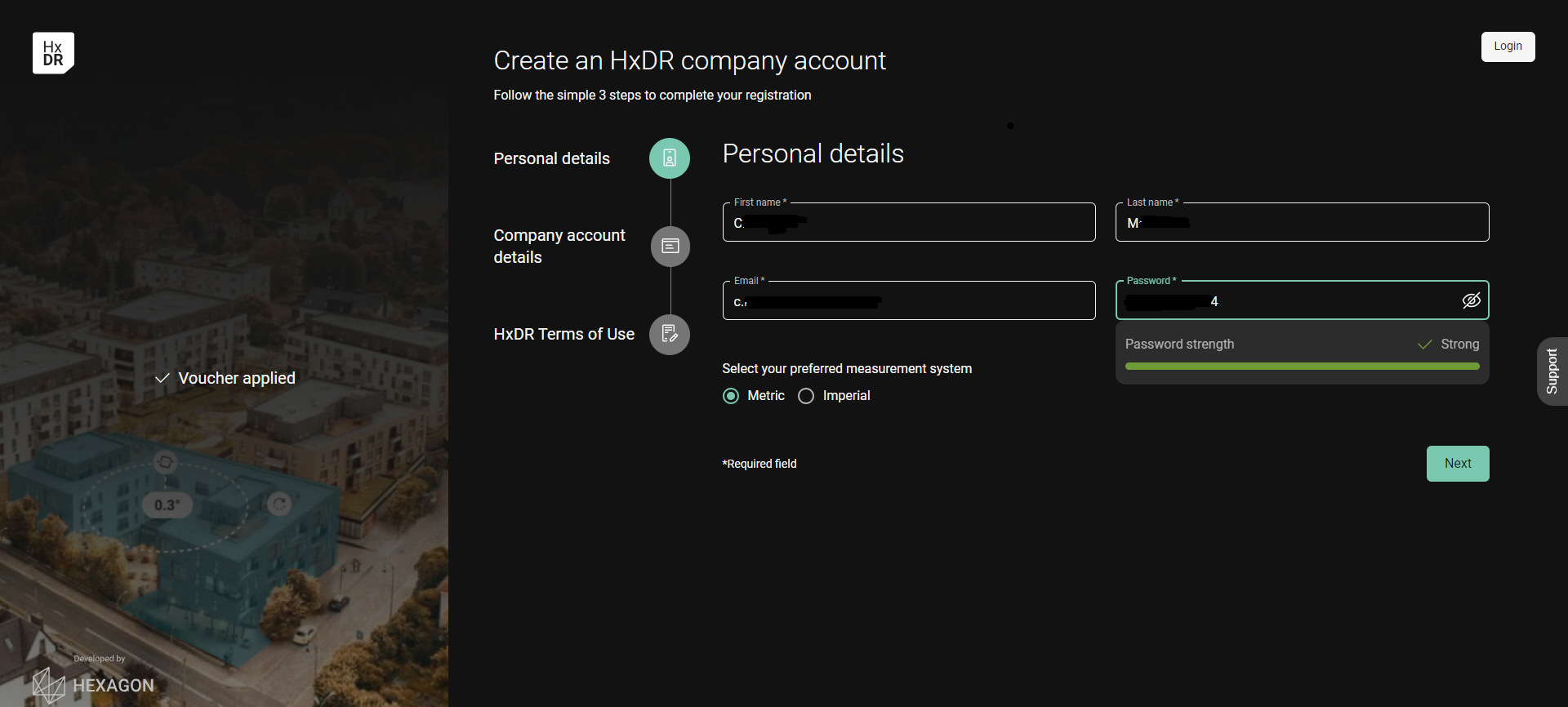Click the Strong password strength label
The height and width of the screenshot is (707, 1568).
[1459, 345]
